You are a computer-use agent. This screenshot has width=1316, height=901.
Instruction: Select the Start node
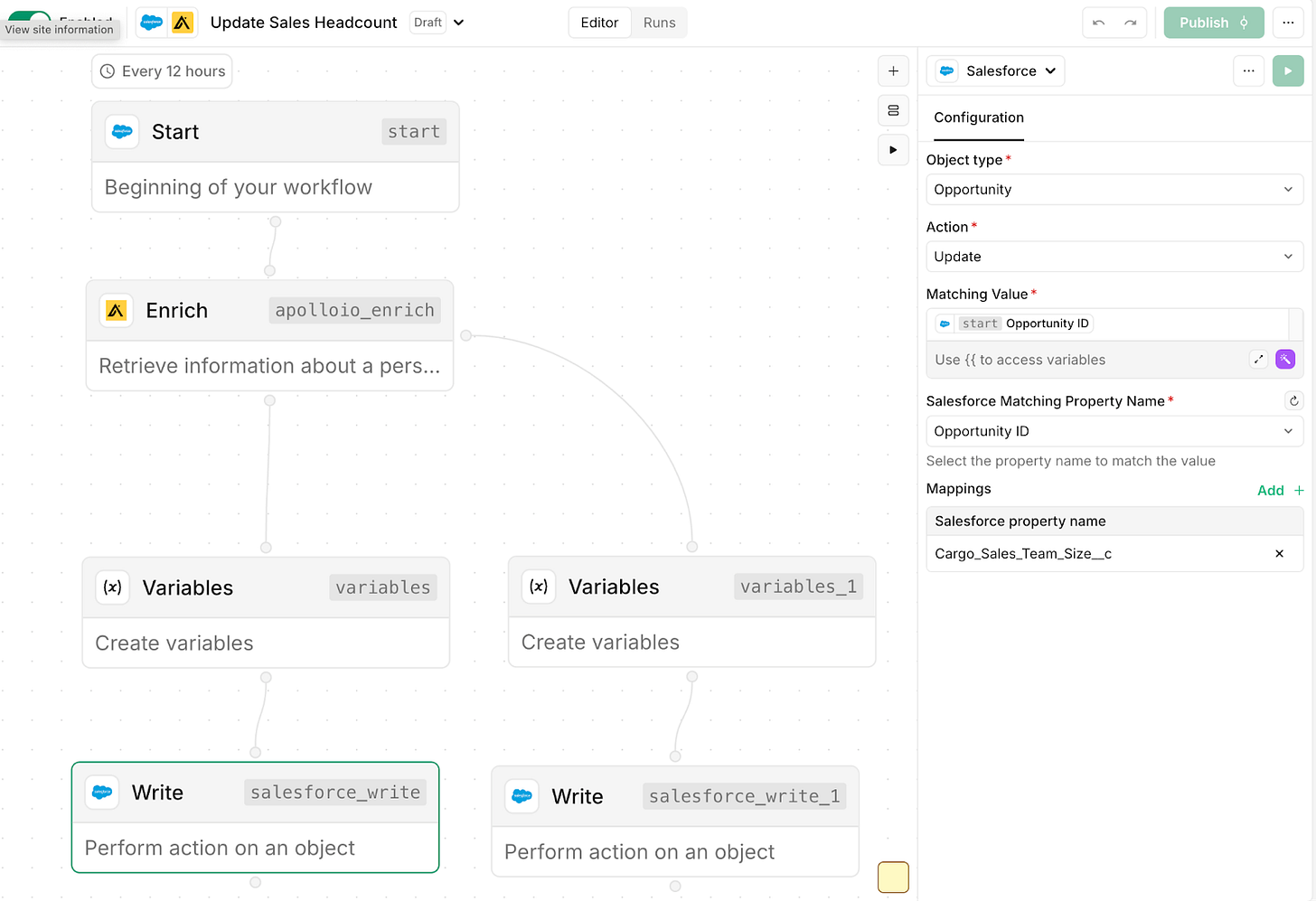276,157
